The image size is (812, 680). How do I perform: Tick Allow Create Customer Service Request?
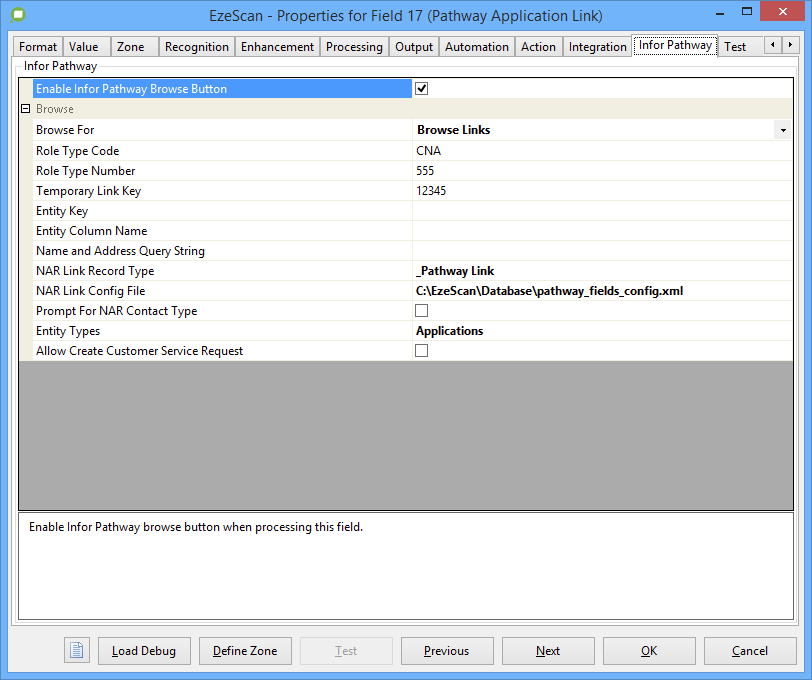[422, 351]
